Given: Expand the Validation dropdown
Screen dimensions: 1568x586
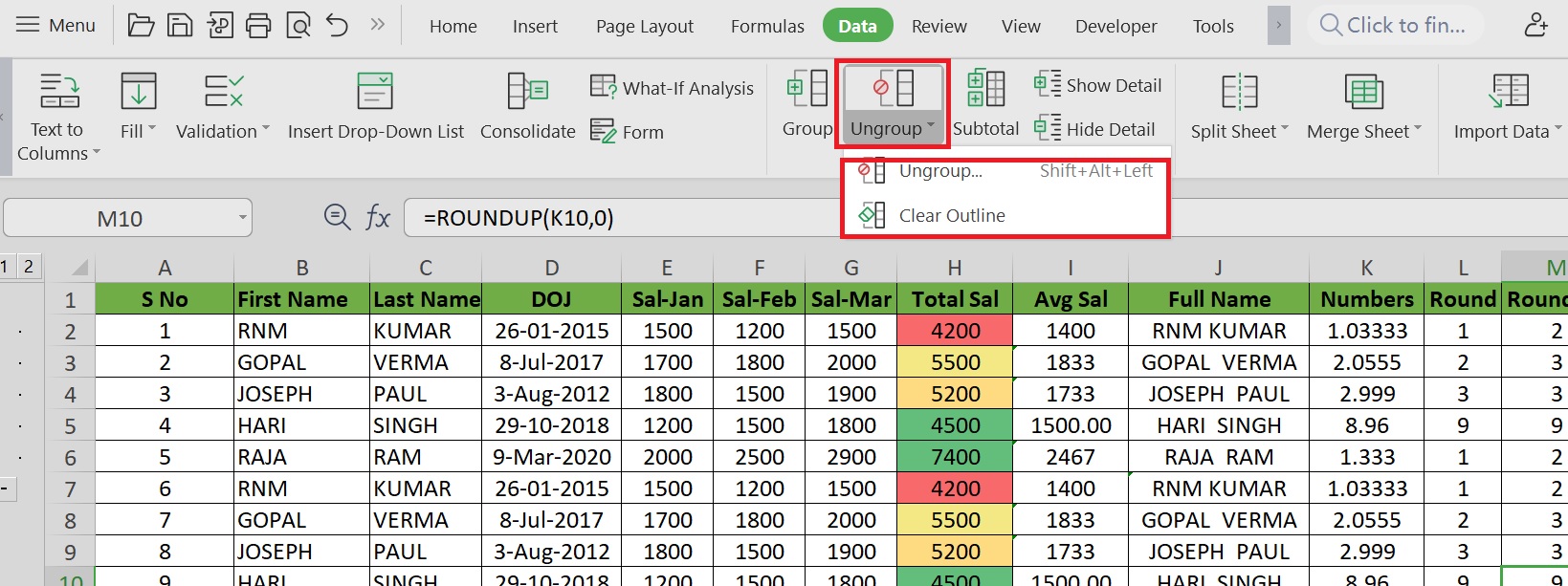Looking at the screenshot, I should coord(265,129).
